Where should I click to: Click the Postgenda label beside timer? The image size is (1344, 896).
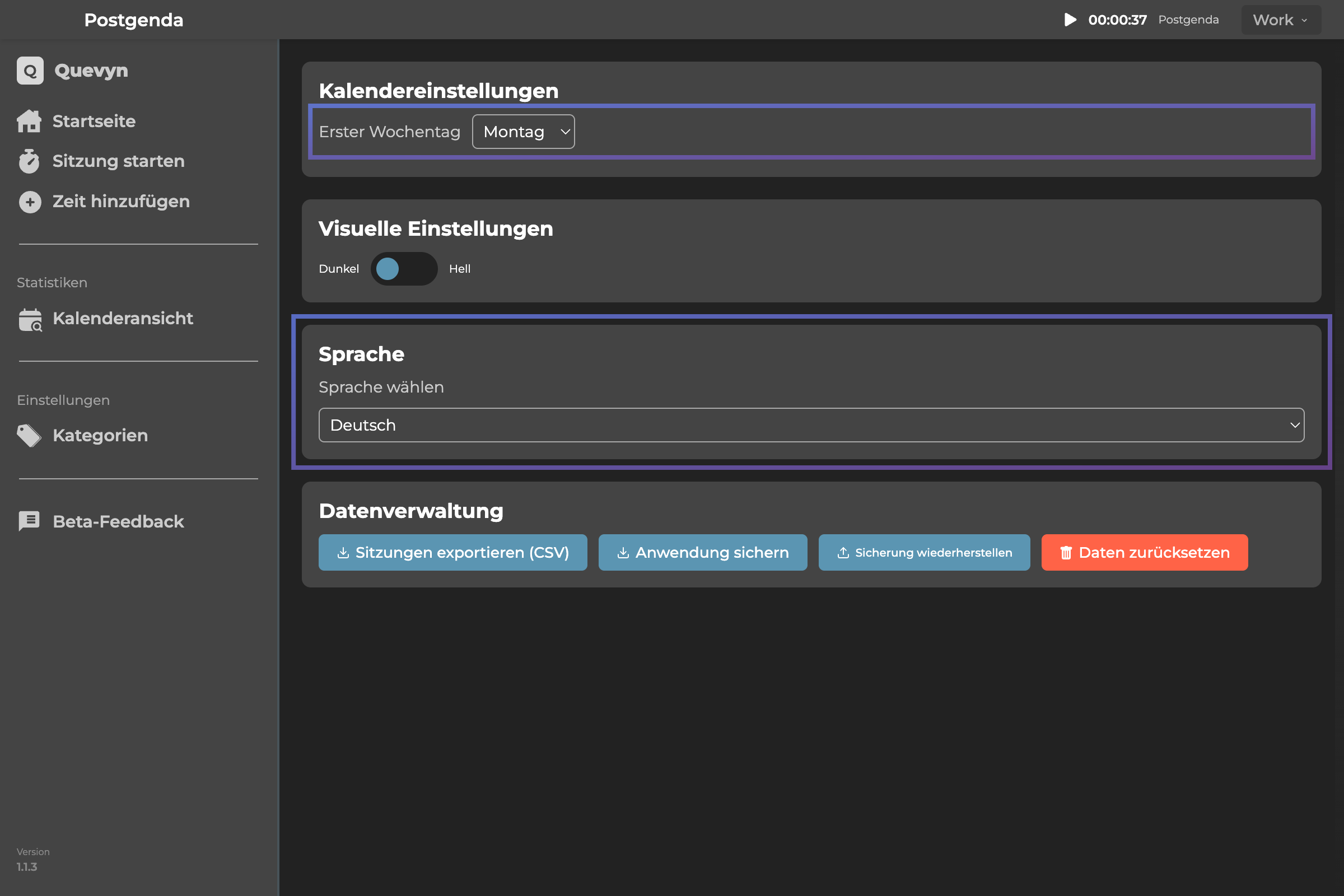(1188, 20)
